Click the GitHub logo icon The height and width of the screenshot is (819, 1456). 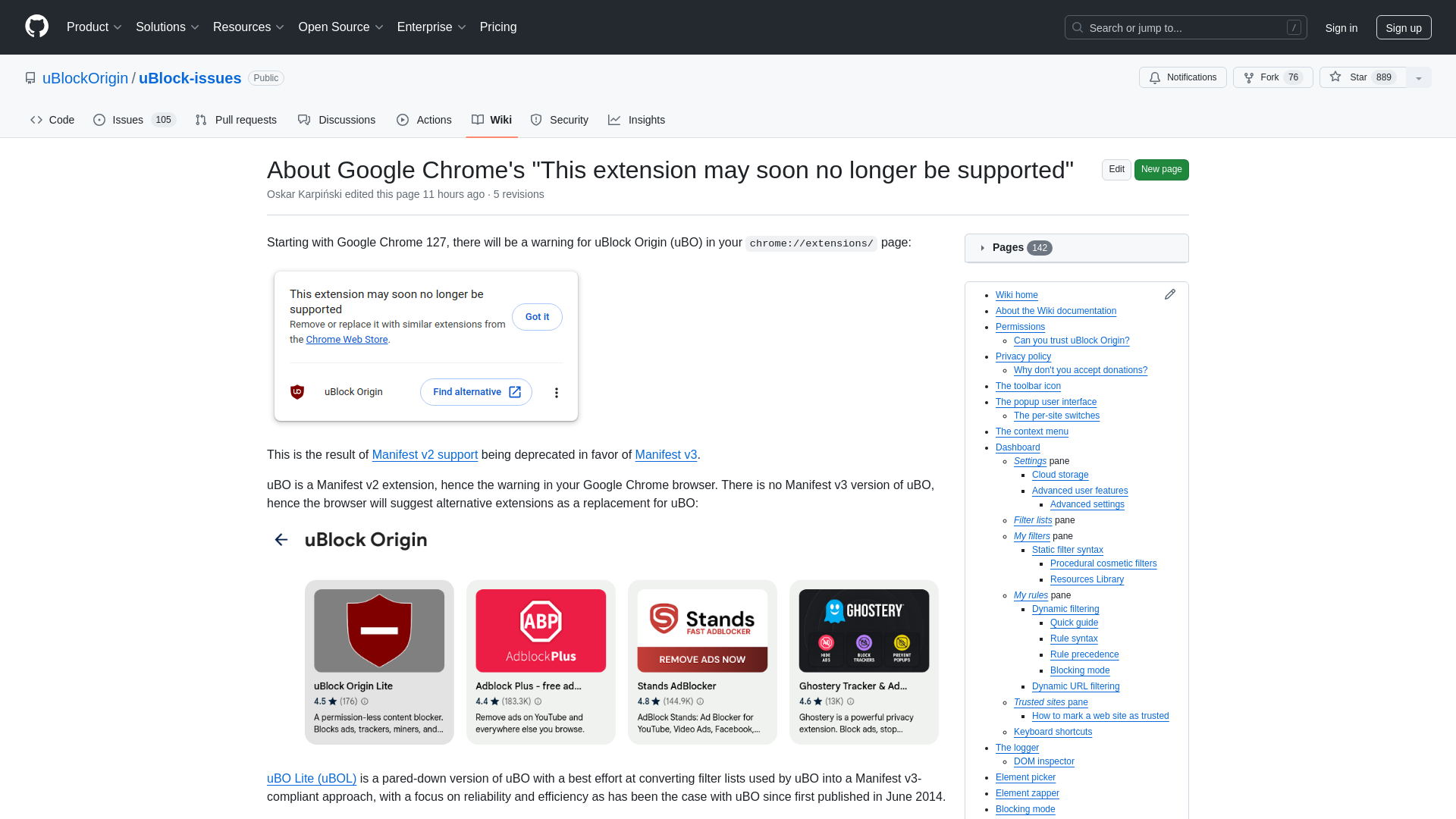36,27
